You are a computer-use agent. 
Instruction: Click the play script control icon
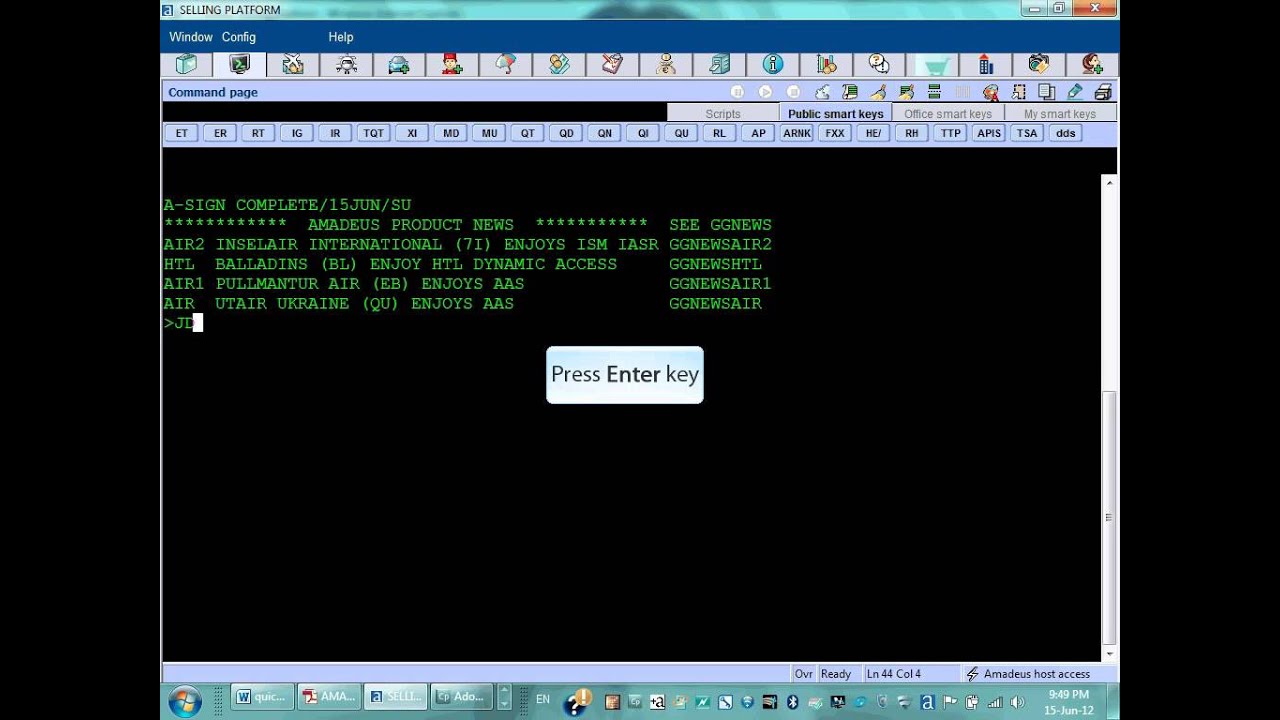pos(765,92)
